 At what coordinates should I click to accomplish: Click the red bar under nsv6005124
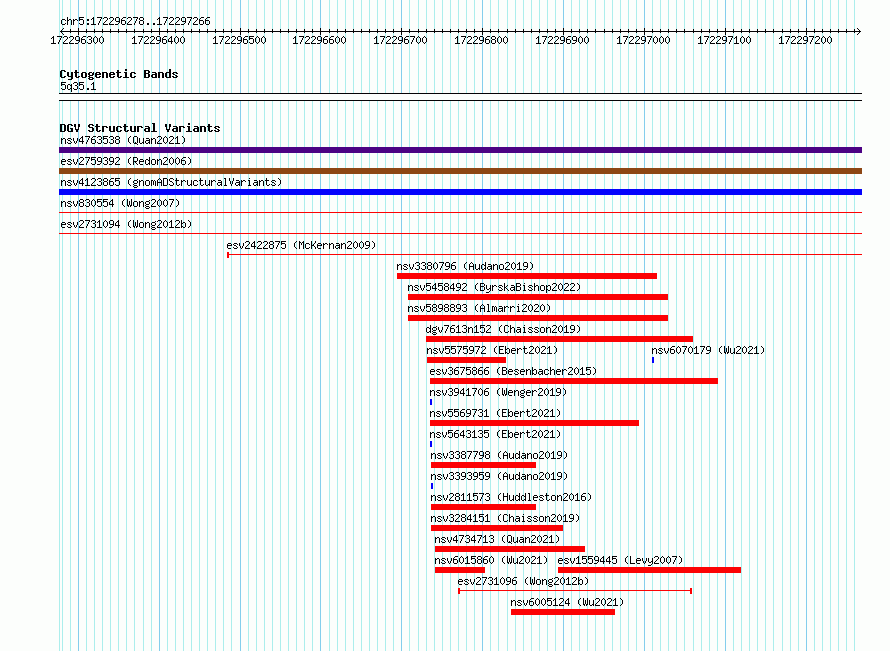pos(563,612)
